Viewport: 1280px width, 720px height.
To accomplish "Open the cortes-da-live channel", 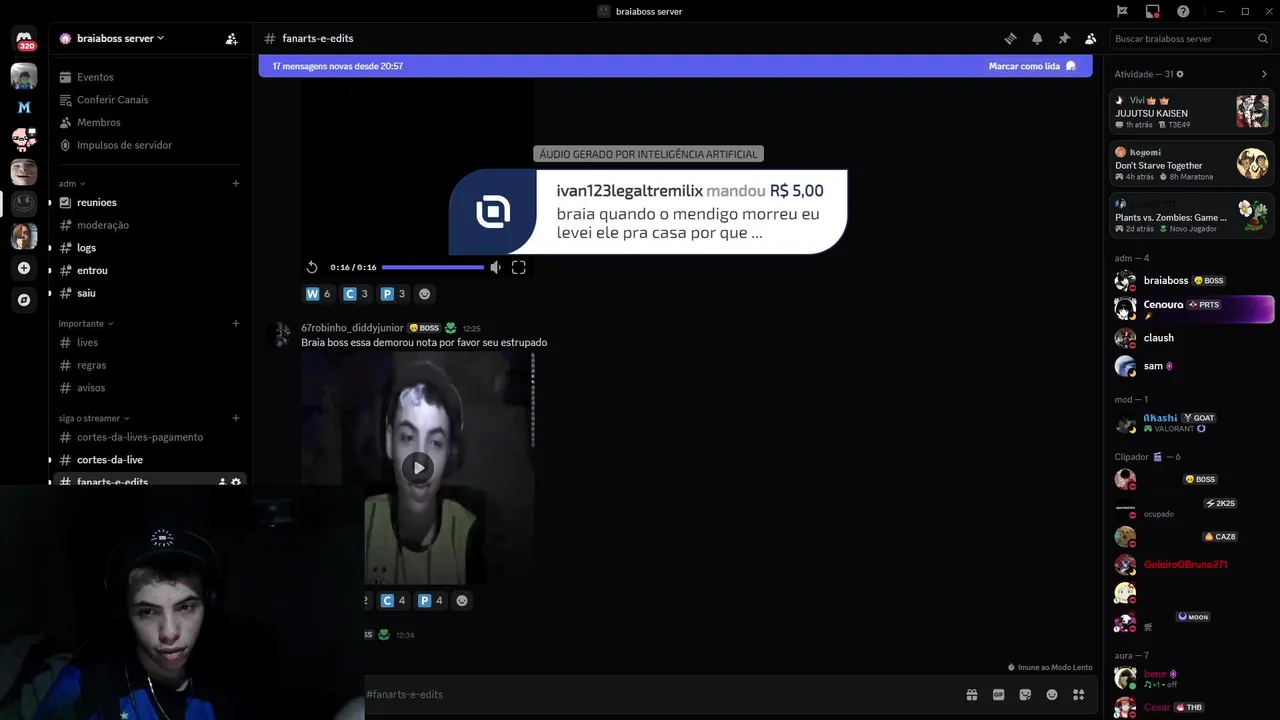I will pyautogui.click(x=150, y=460).
